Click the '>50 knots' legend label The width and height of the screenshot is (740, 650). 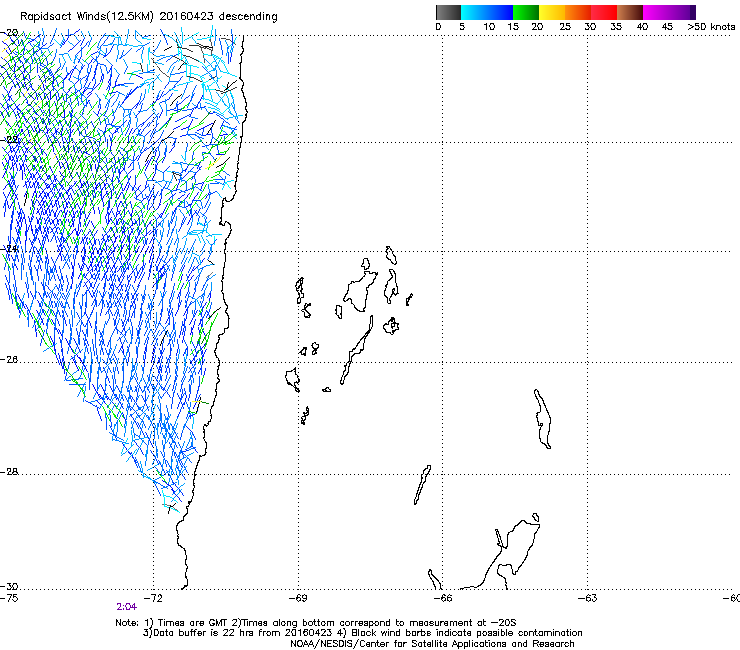pyautogui.click(x=711, y=27)
